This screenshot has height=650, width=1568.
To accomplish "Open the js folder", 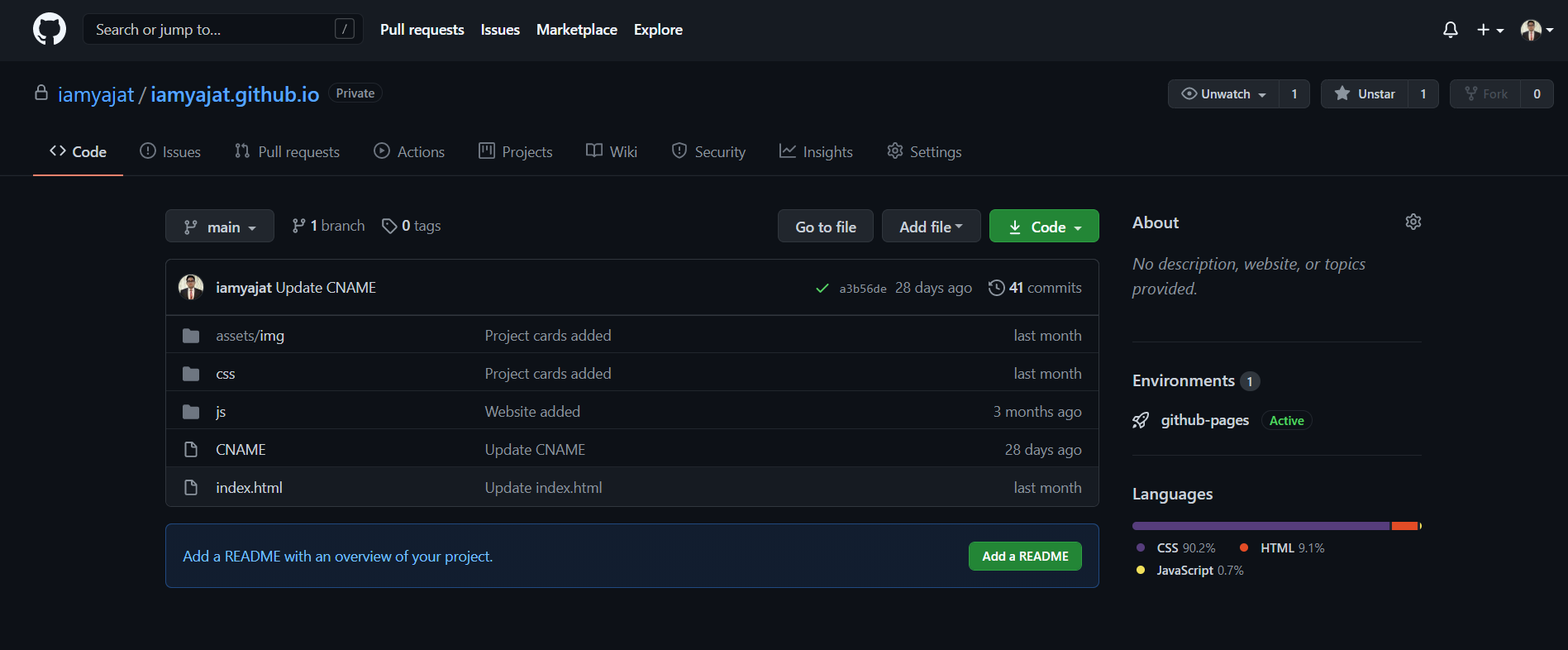I will tap(221, 412).
